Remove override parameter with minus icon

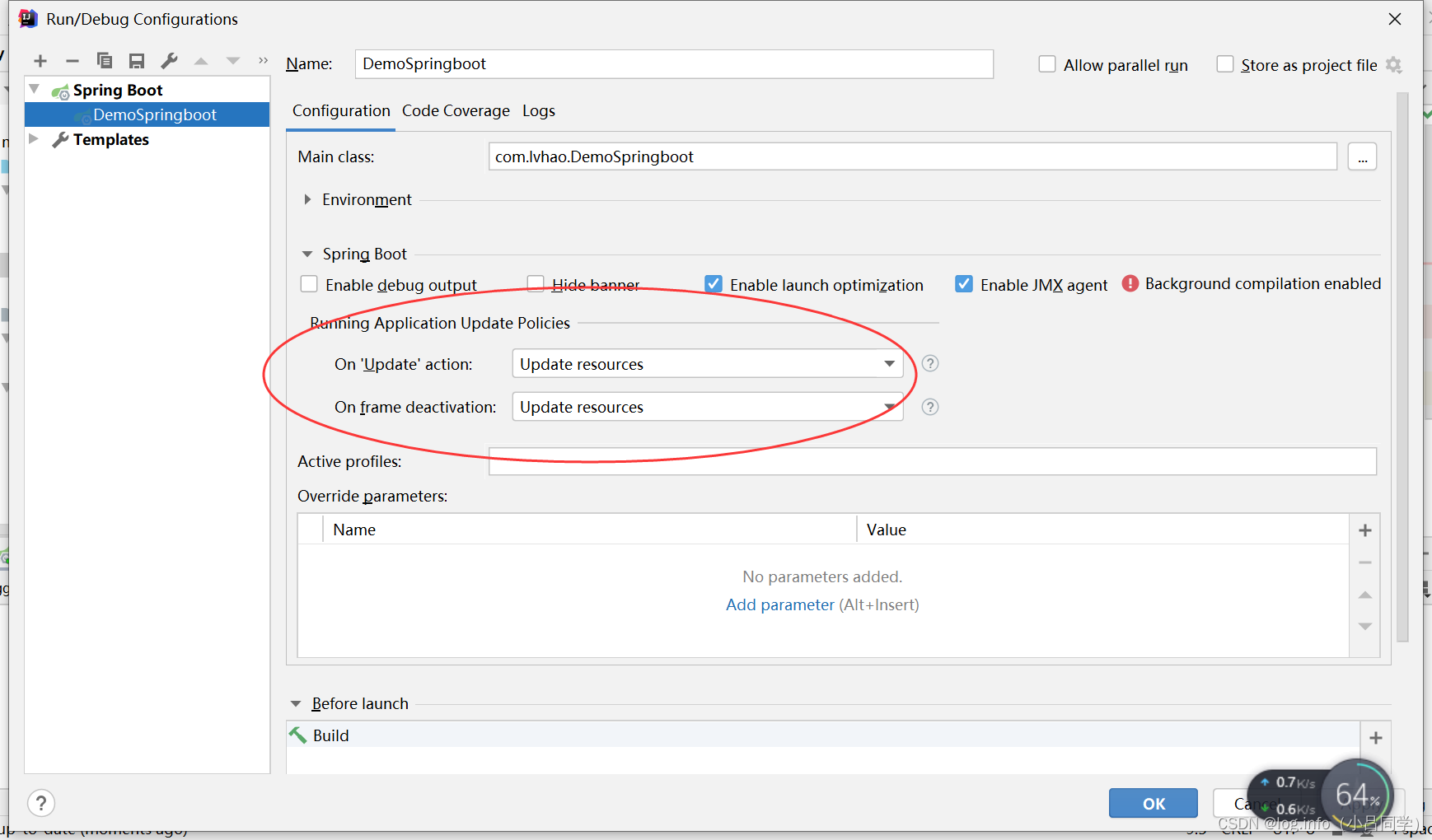click(x=1365, y=562)
